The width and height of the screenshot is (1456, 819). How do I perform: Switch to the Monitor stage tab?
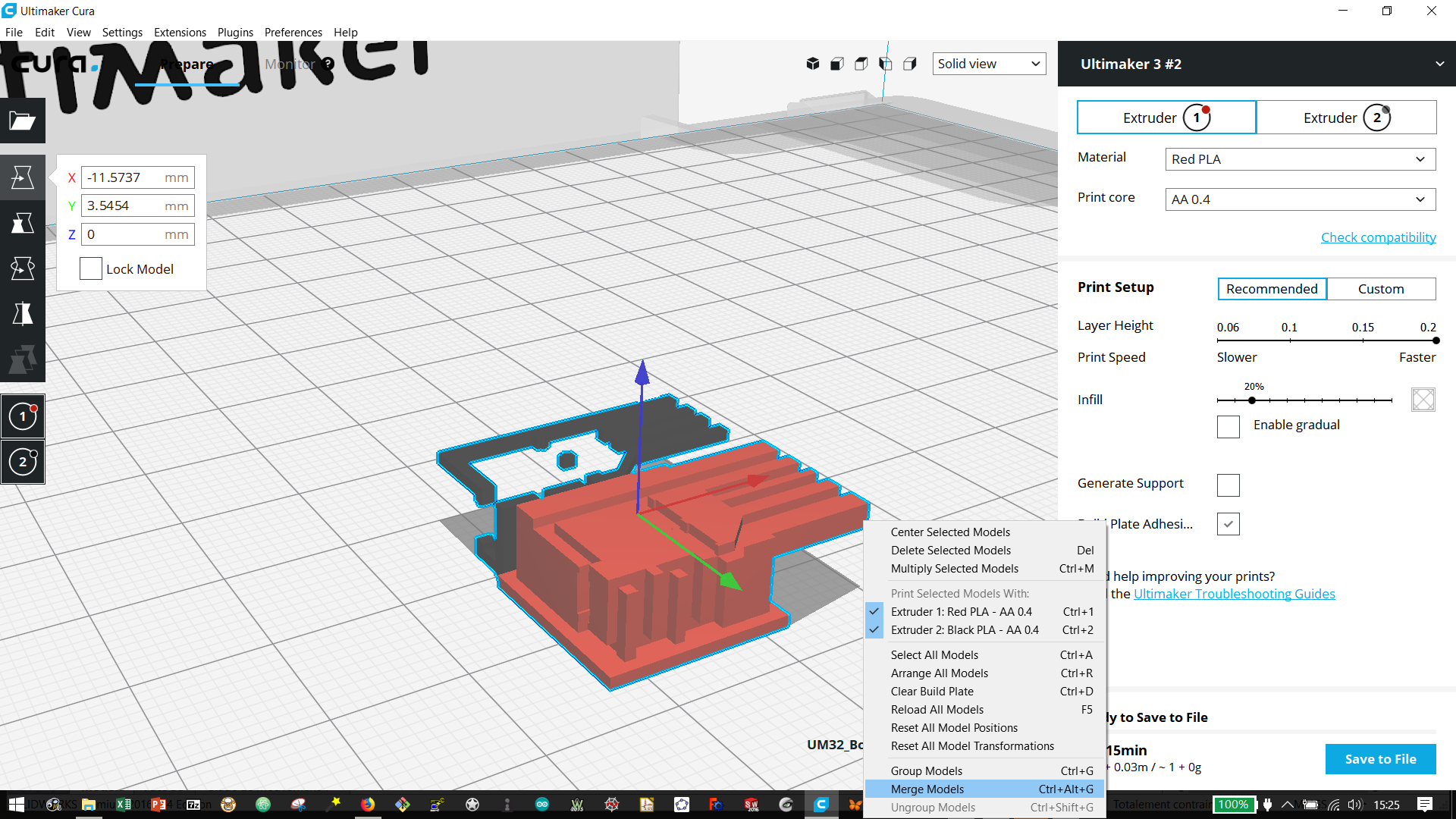(x=290, y=64)
